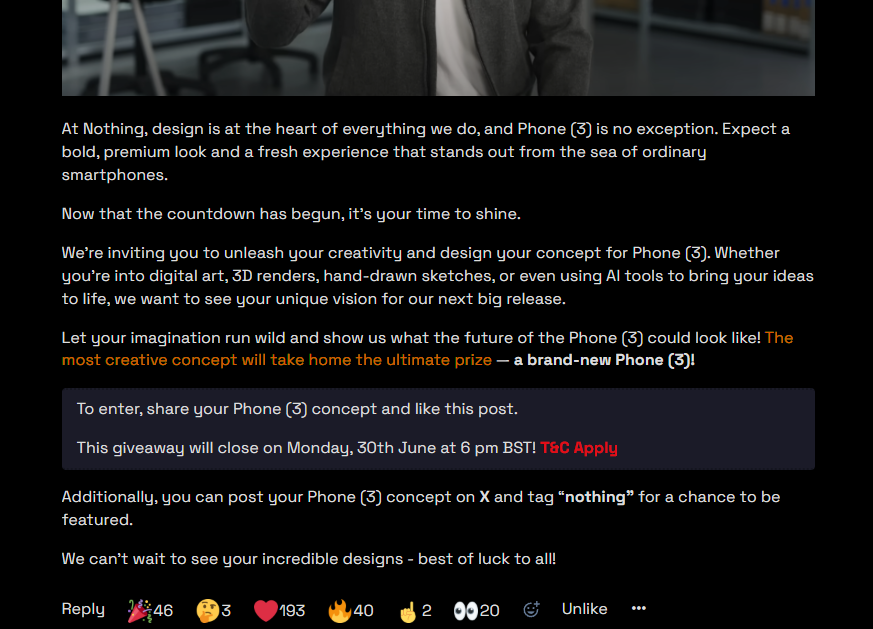
Task: Click the orange 'most creative concept' text
Action: click(x=277, y=360)
